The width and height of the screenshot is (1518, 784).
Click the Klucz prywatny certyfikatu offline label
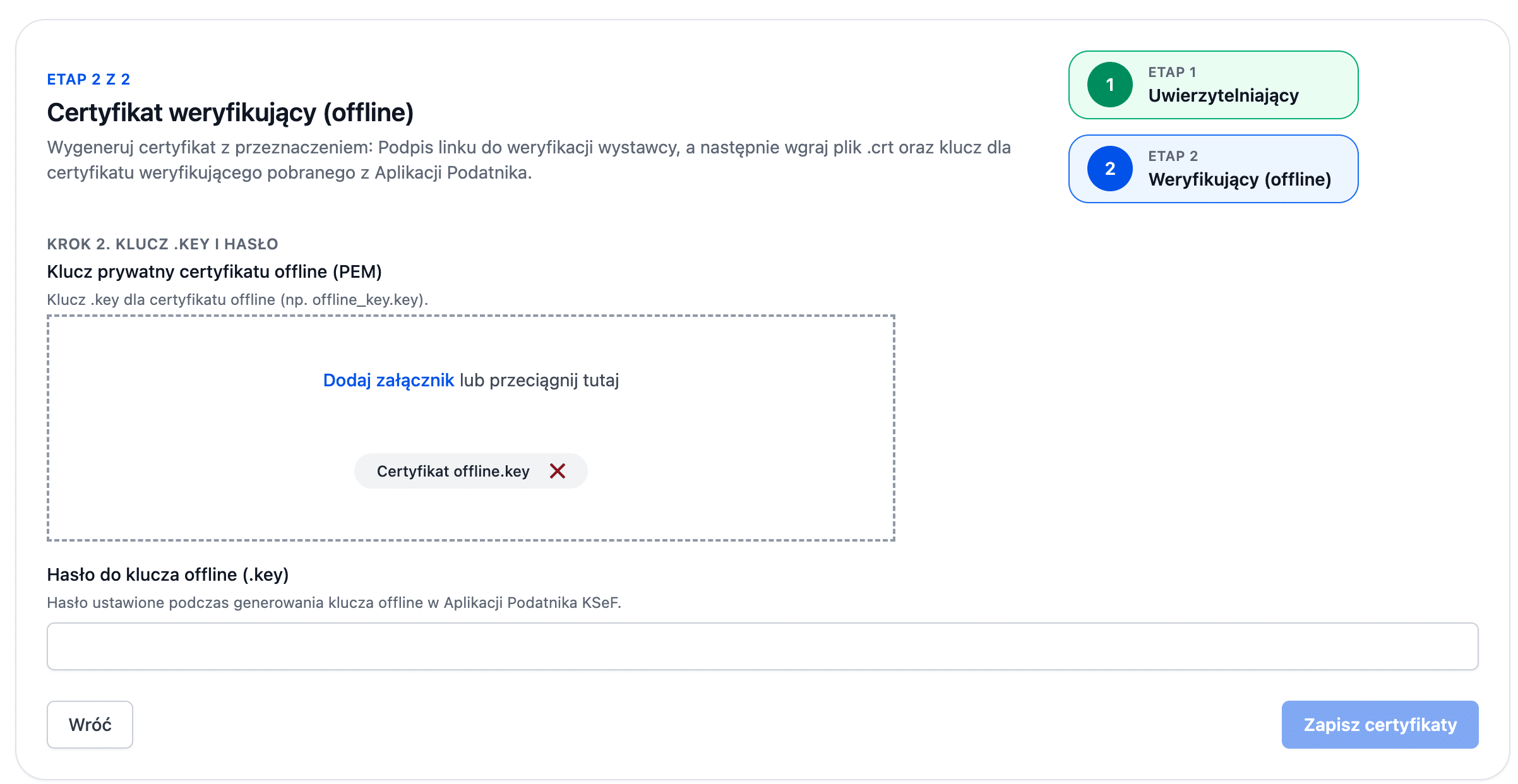[214, 271]
